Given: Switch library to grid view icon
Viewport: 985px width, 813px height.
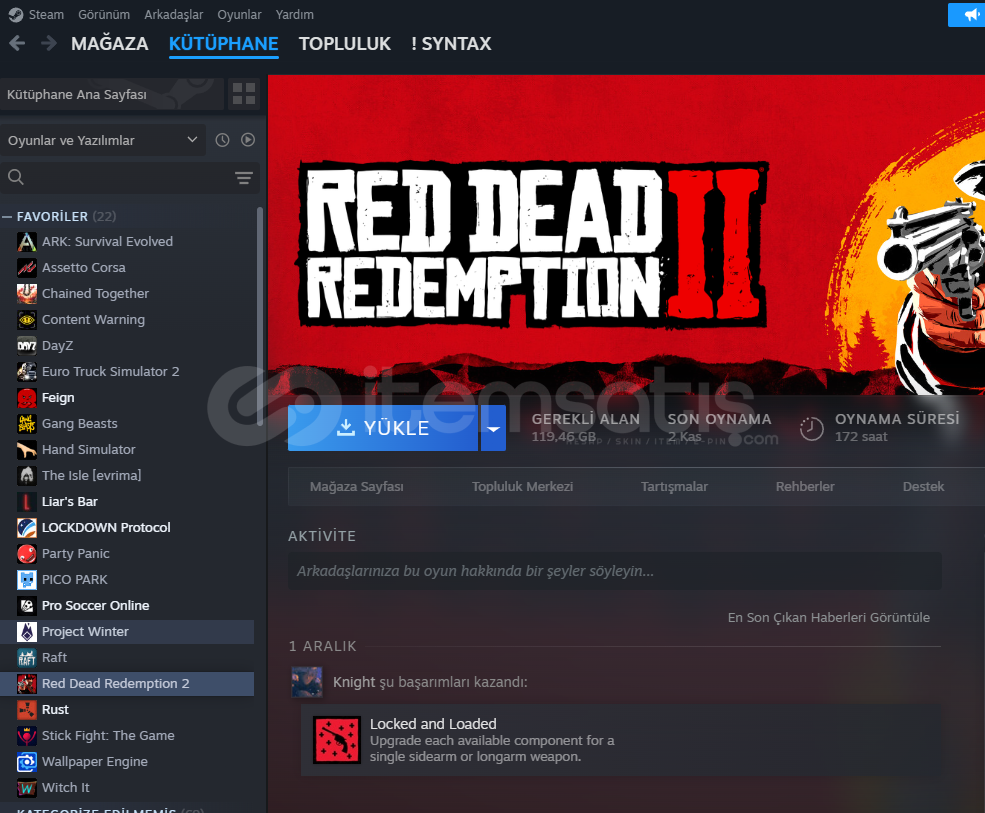Looking at the screenshot, I should [x=244, y=95].
